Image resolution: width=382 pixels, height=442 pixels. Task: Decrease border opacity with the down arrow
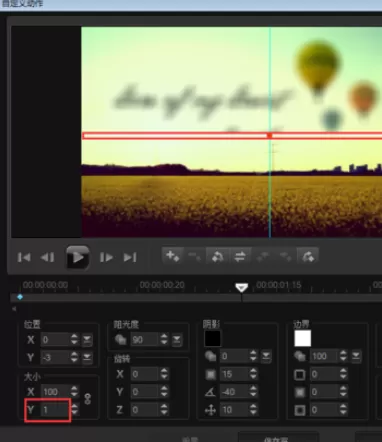[343, 359]
